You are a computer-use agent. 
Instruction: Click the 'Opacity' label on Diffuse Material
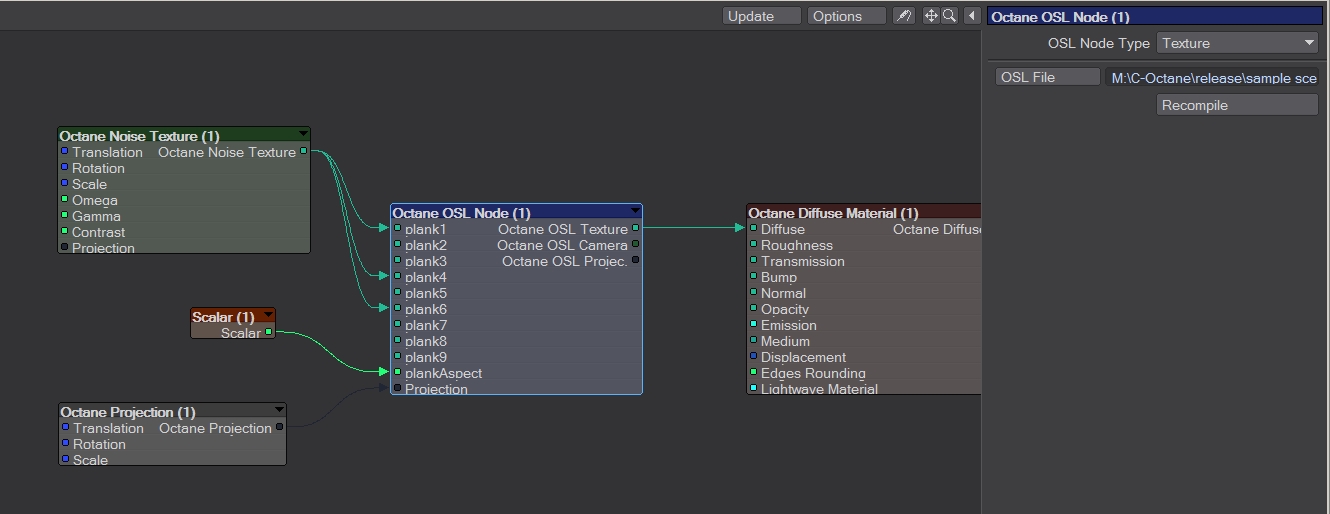[785, 309]
